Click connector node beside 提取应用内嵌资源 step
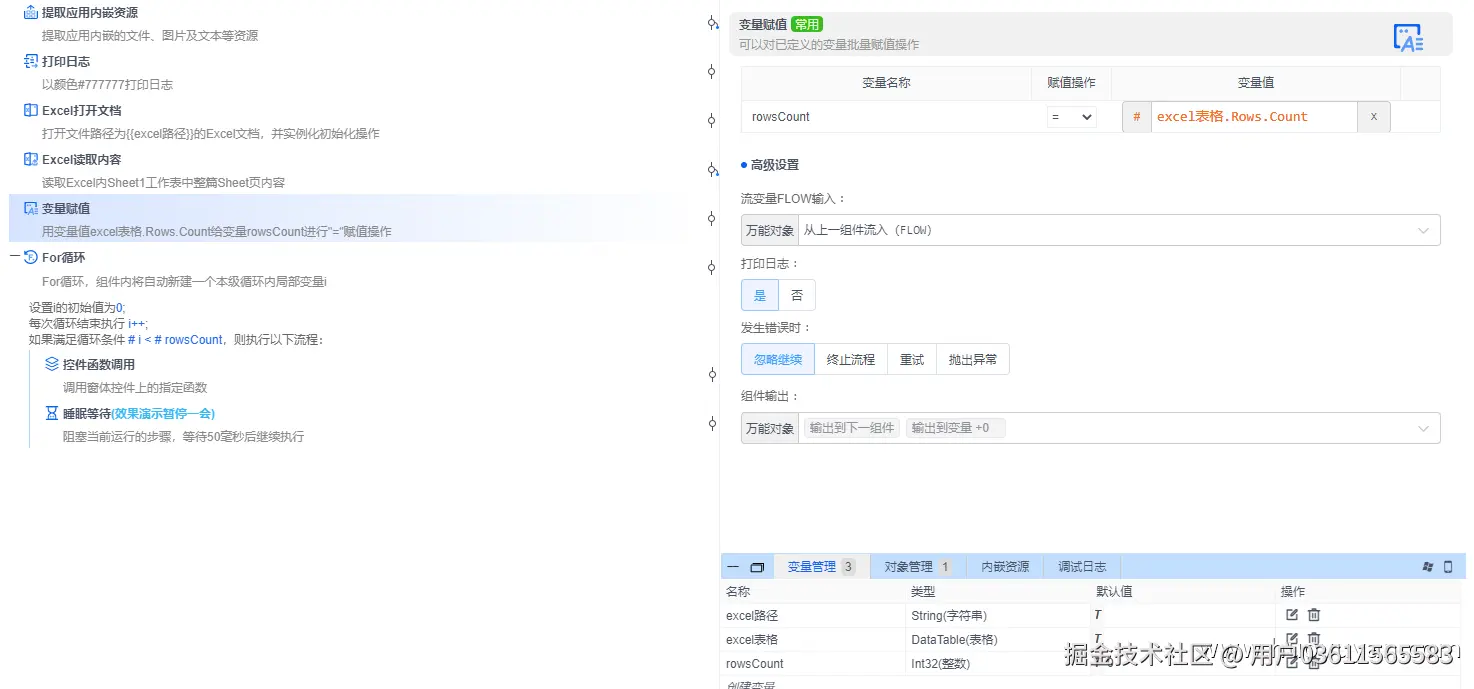 click(x=712, y=23)
